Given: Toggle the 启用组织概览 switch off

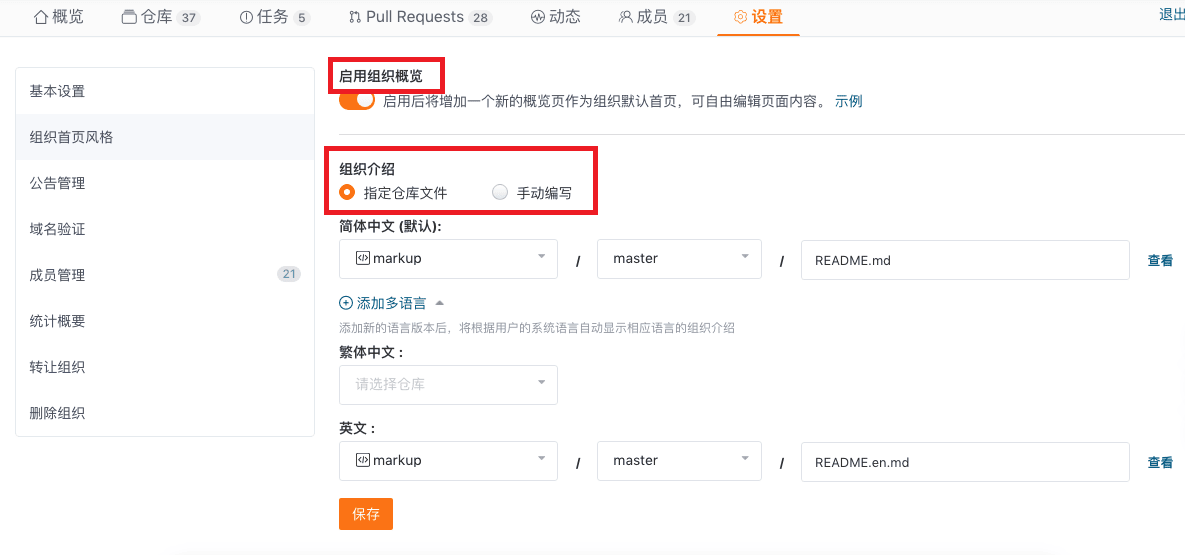Looking at the screenshot, I should pyautogui.click(x=357, y=101).
